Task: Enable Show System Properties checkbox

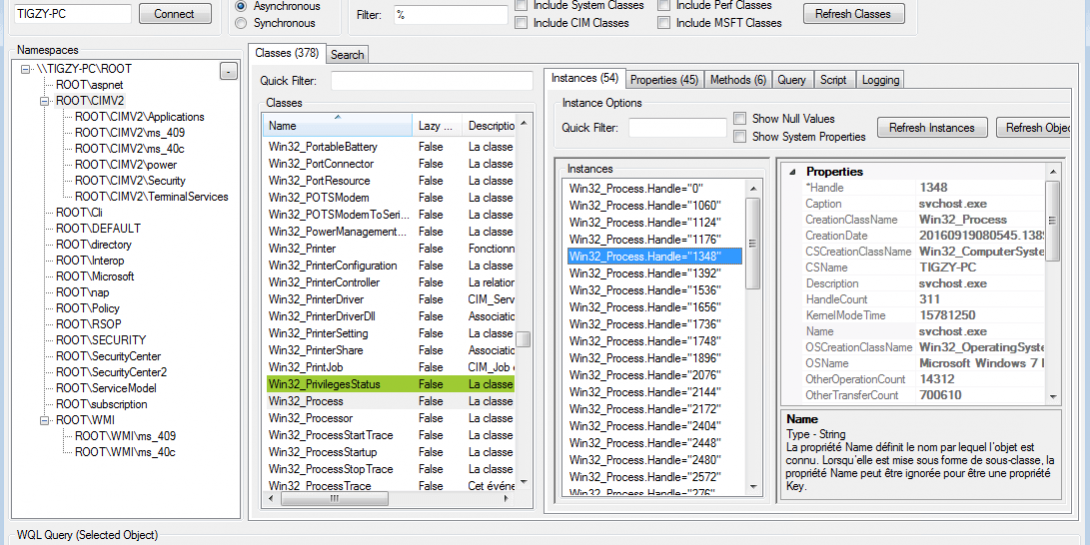Action: pos(740,137)
